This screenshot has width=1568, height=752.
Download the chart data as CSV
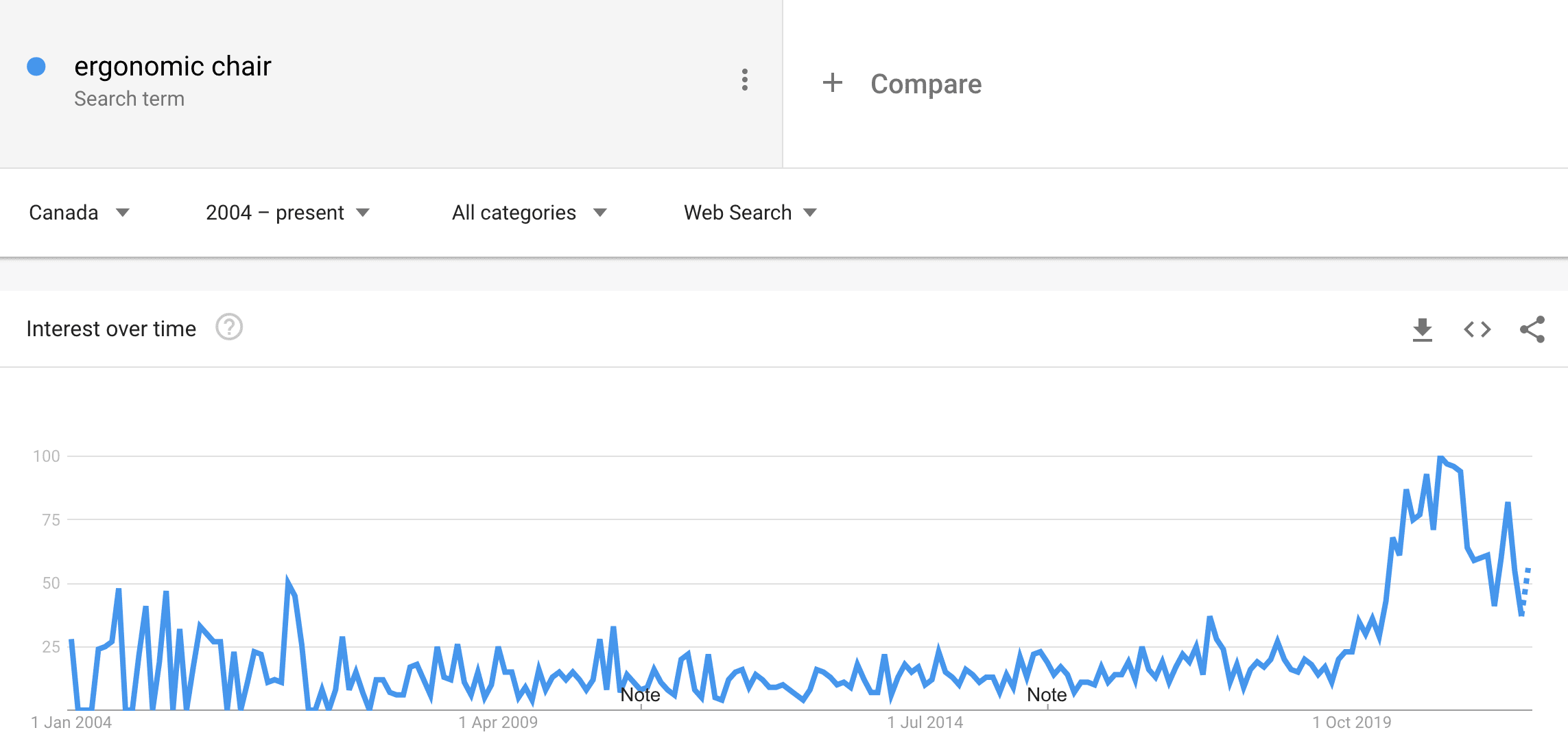(x=1422, y=329)
